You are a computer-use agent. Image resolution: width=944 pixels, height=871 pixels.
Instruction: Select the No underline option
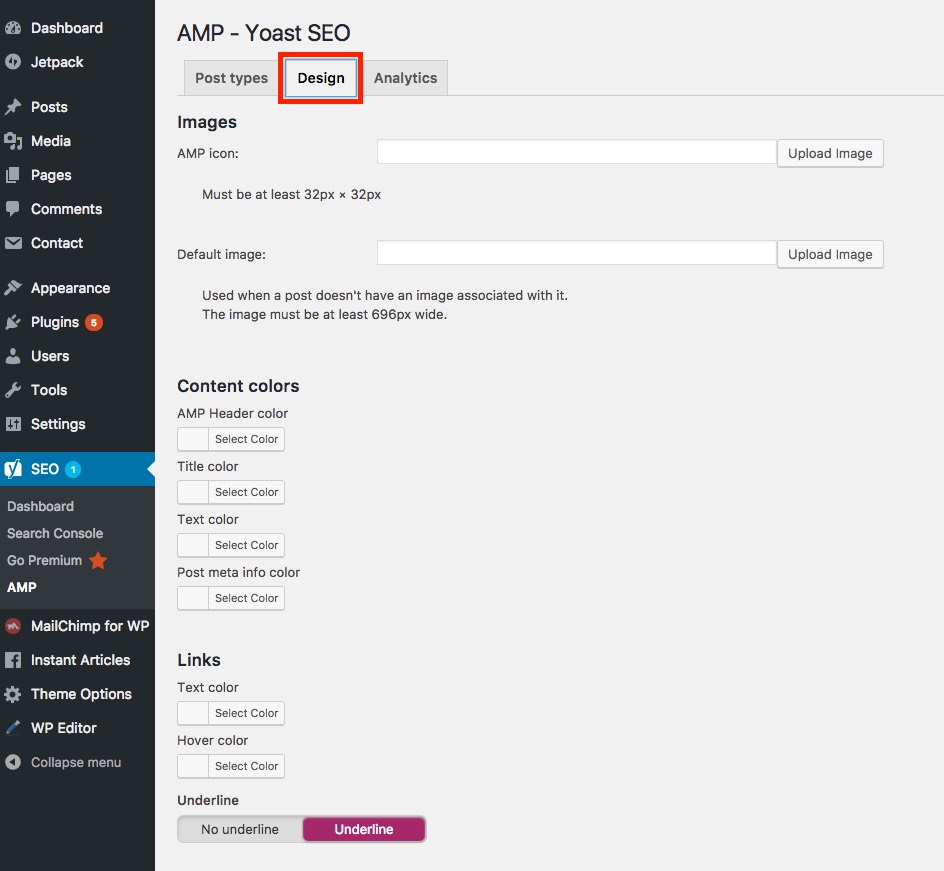[240, 829]
